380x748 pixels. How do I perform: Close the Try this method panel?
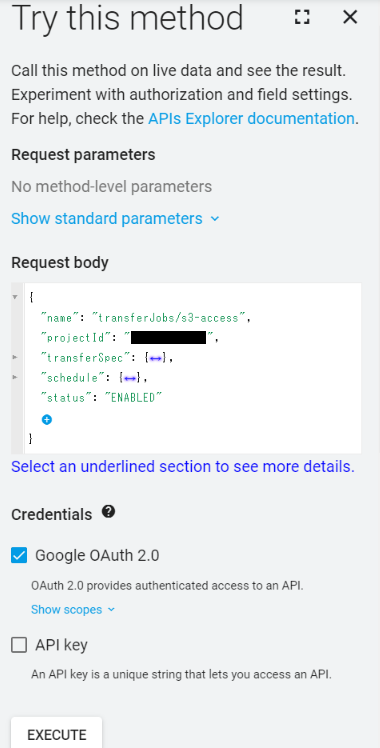(x=350, y=17)
